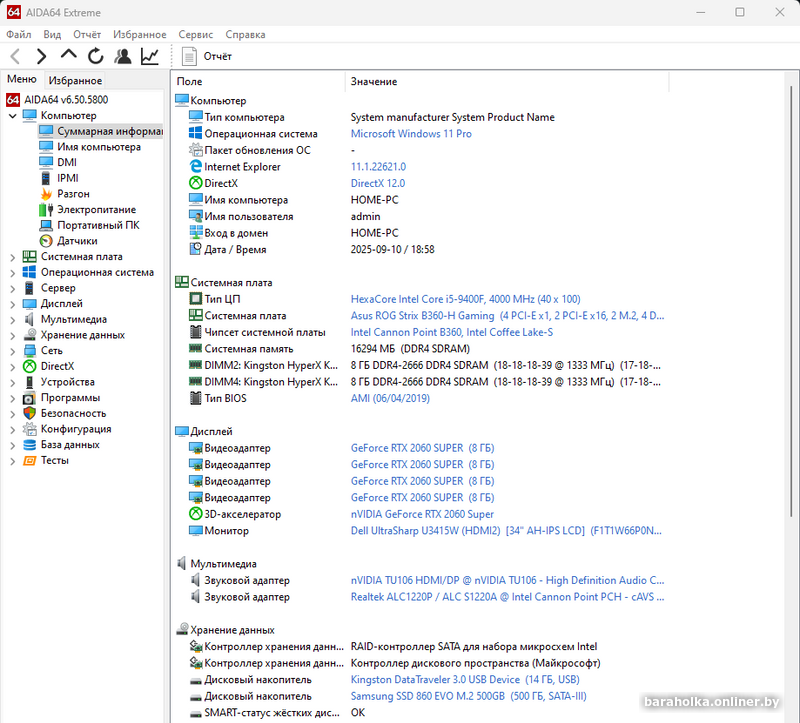
Task: Open the Dell UltraSharp U3415W monitor link
Action: (506, 531)
